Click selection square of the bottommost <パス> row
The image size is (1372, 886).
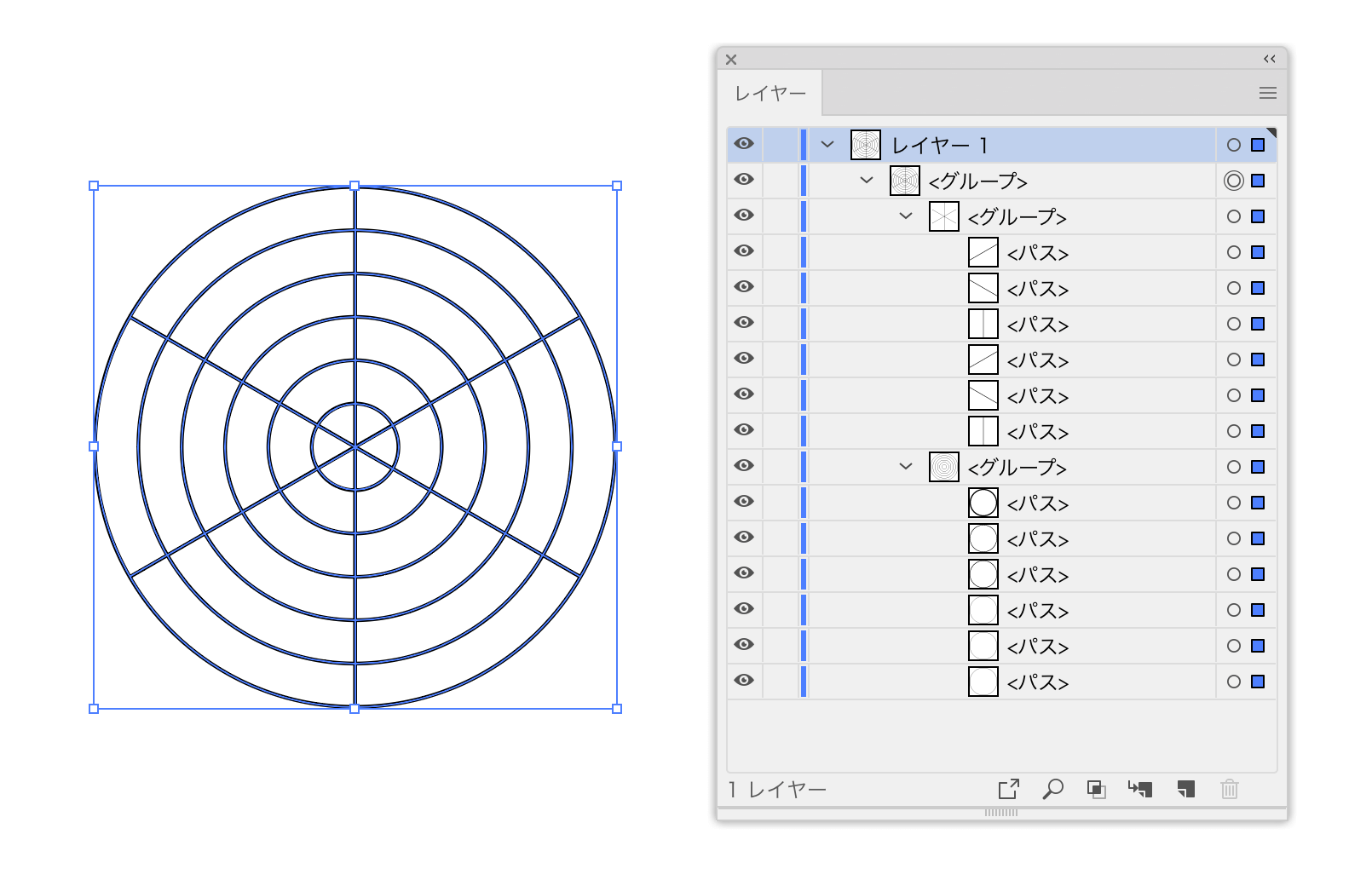click(1258, 682)
